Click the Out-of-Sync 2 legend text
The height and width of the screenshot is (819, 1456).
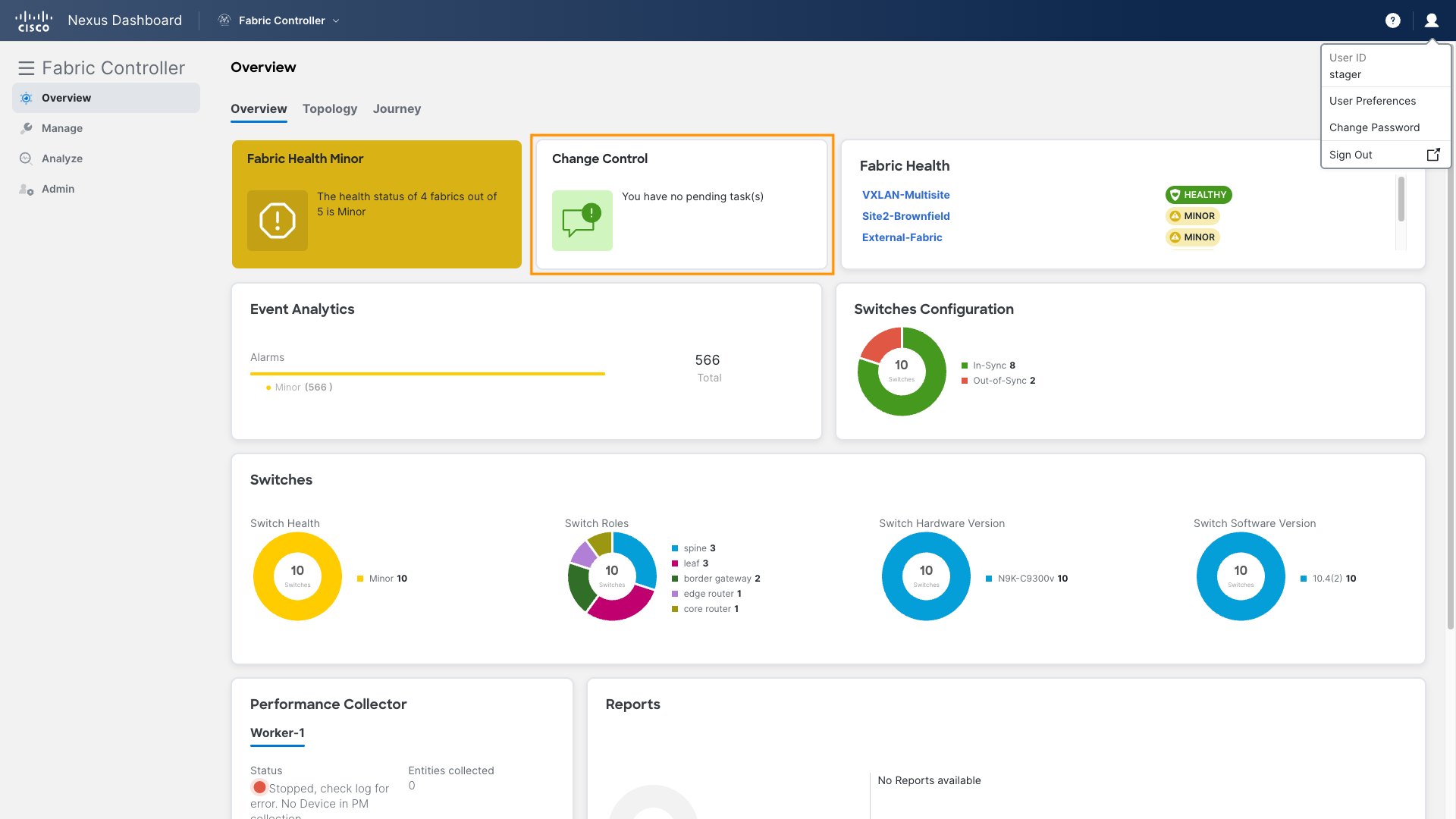coord(1004,381)
